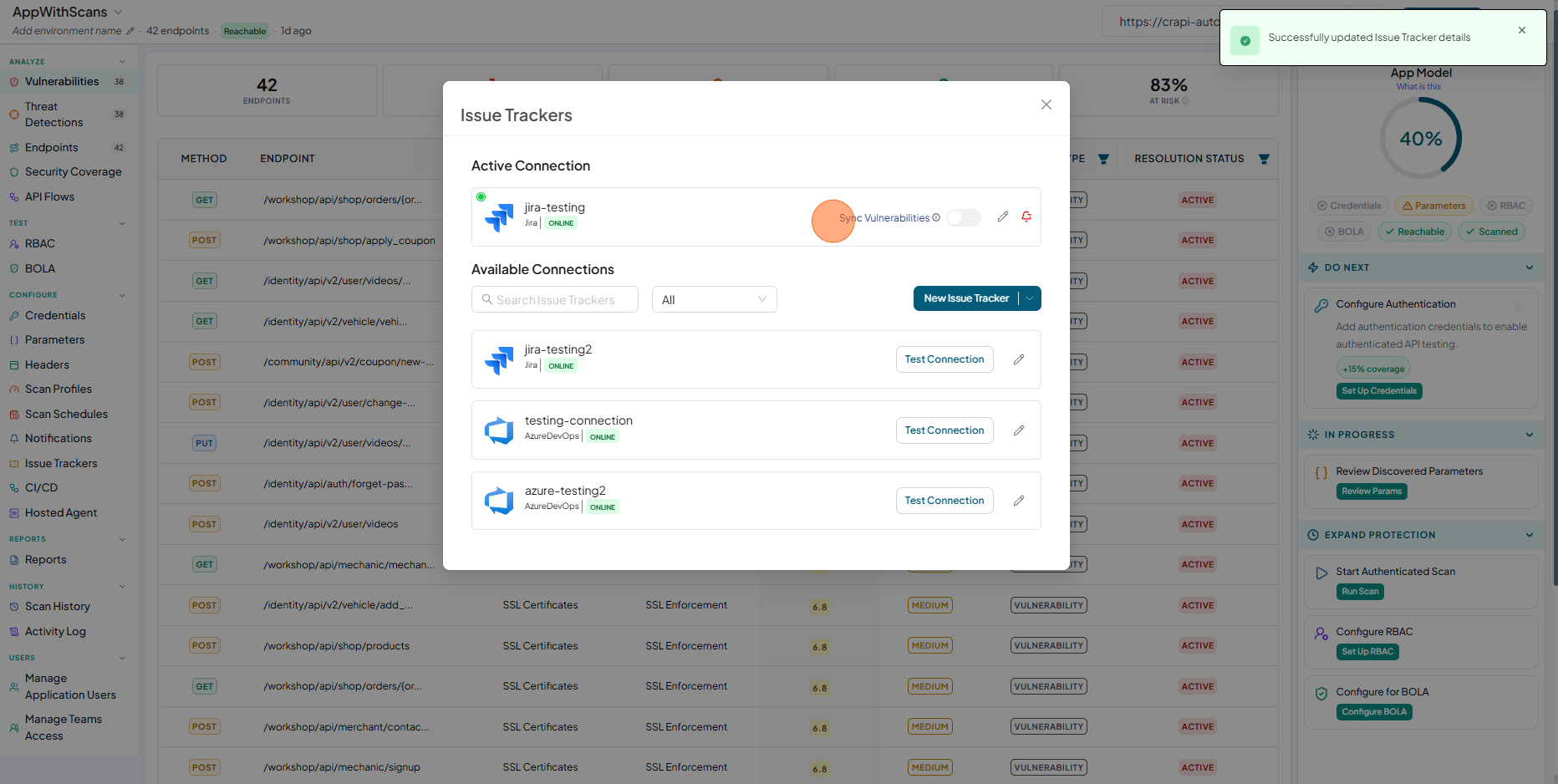The width and height of the screenshot is (1558, 784).
Task: Dismiss the success notification toast
Action: 1522,30
